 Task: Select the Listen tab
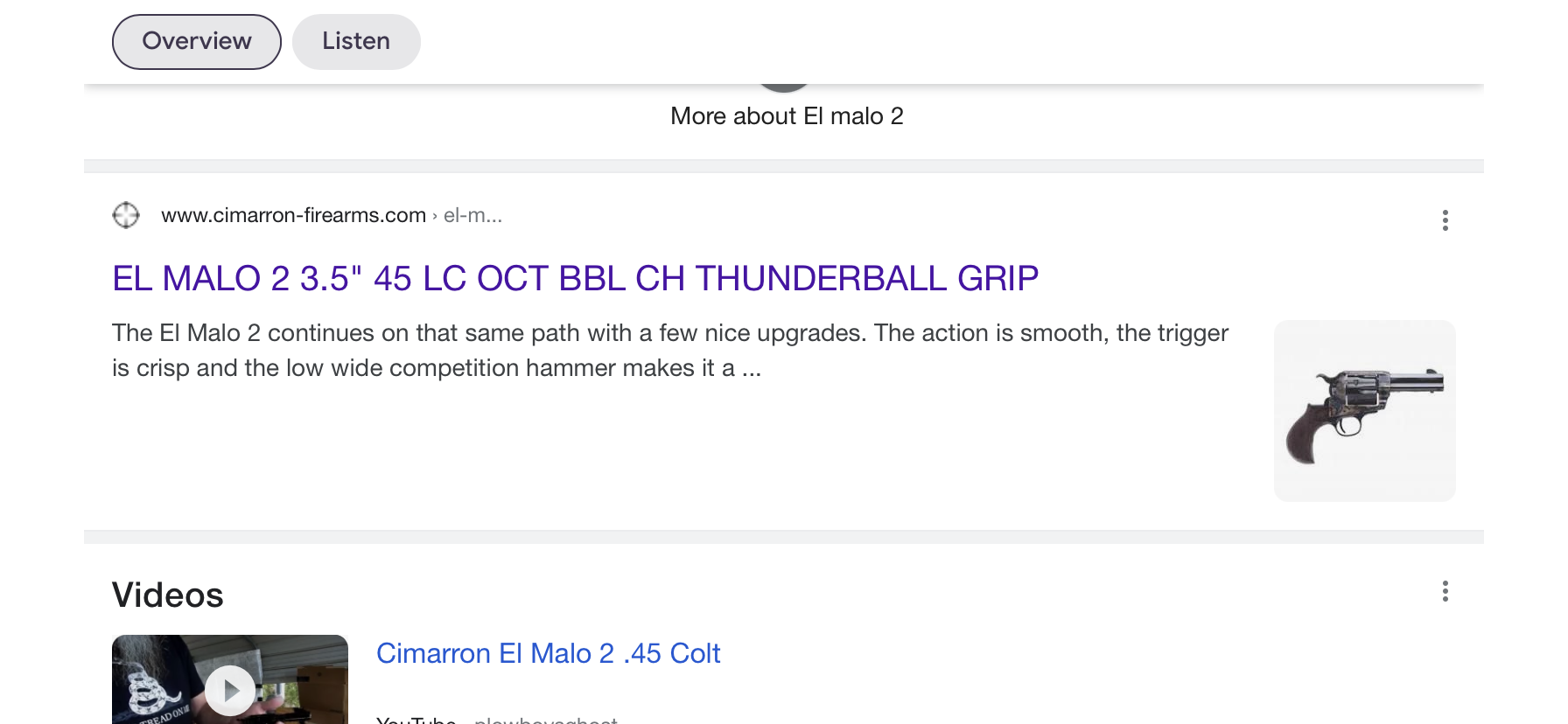(x=356, y=41)
